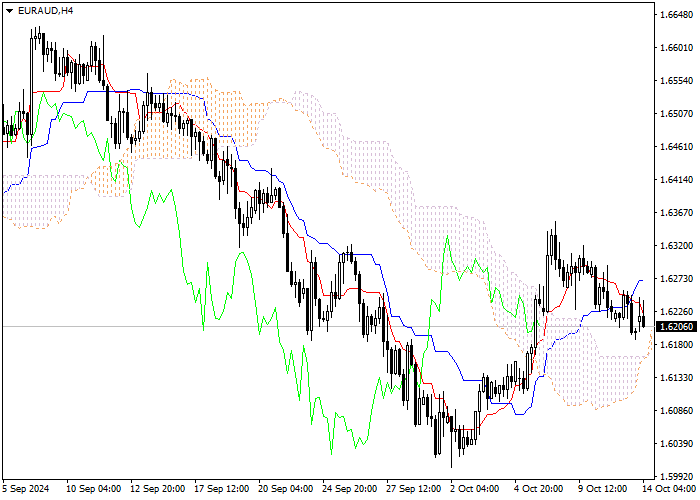Click the 4 Oct 20:00 time label
Screen dimensions: 700x500
point(539,489)
